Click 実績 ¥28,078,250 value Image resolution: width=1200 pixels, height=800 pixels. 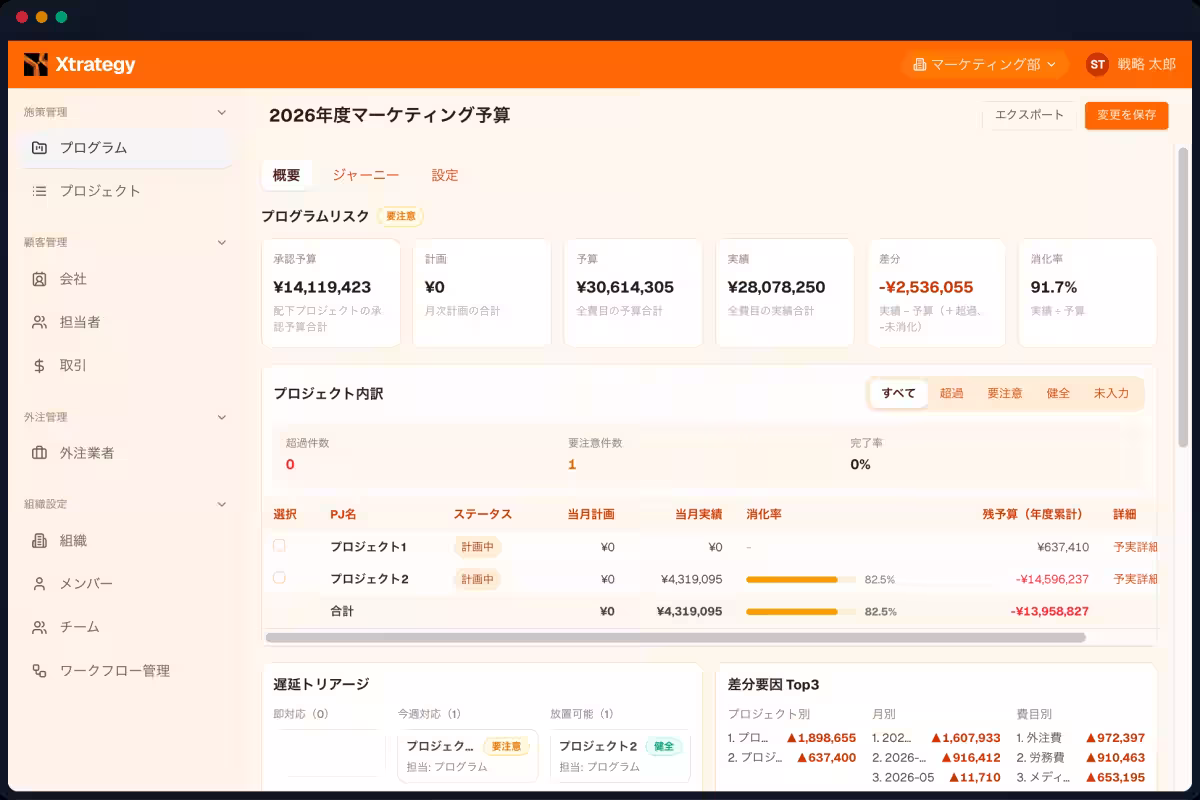[776, 287]
